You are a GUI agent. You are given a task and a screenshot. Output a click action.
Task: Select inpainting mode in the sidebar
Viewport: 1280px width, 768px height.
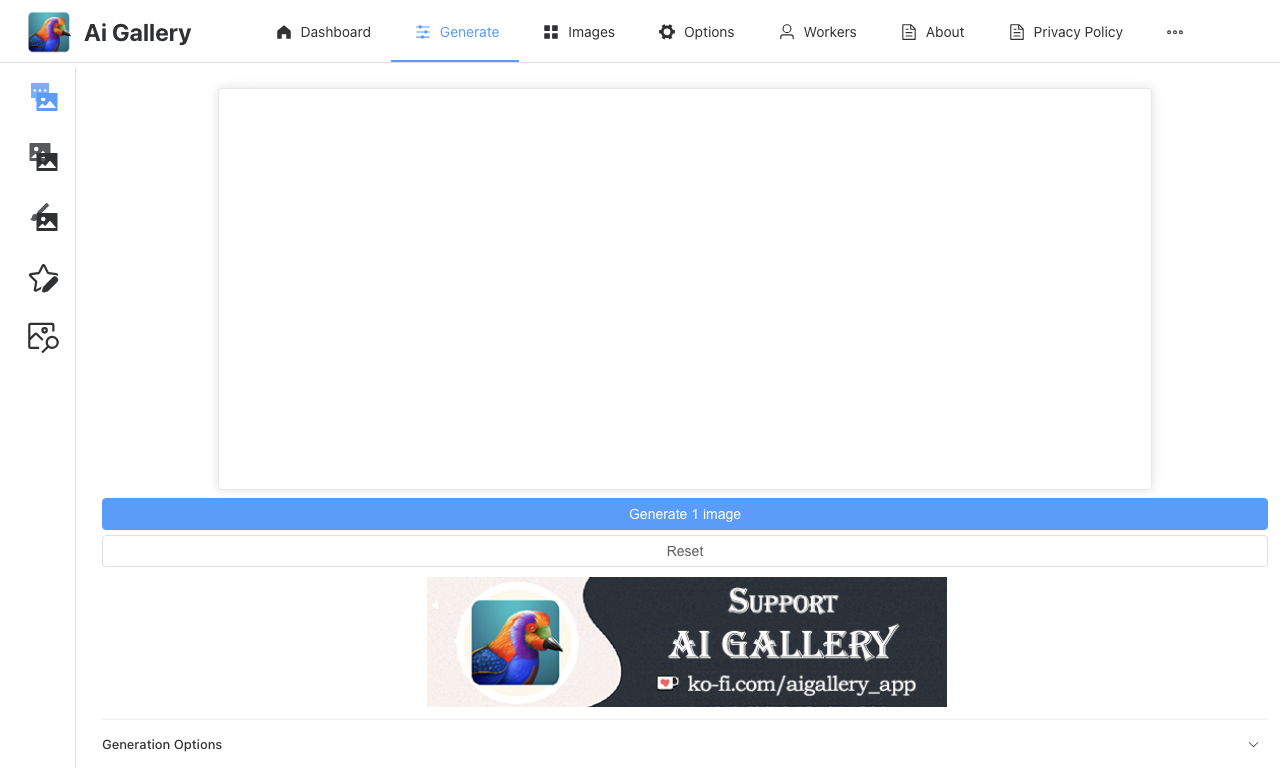pos(44,217)
